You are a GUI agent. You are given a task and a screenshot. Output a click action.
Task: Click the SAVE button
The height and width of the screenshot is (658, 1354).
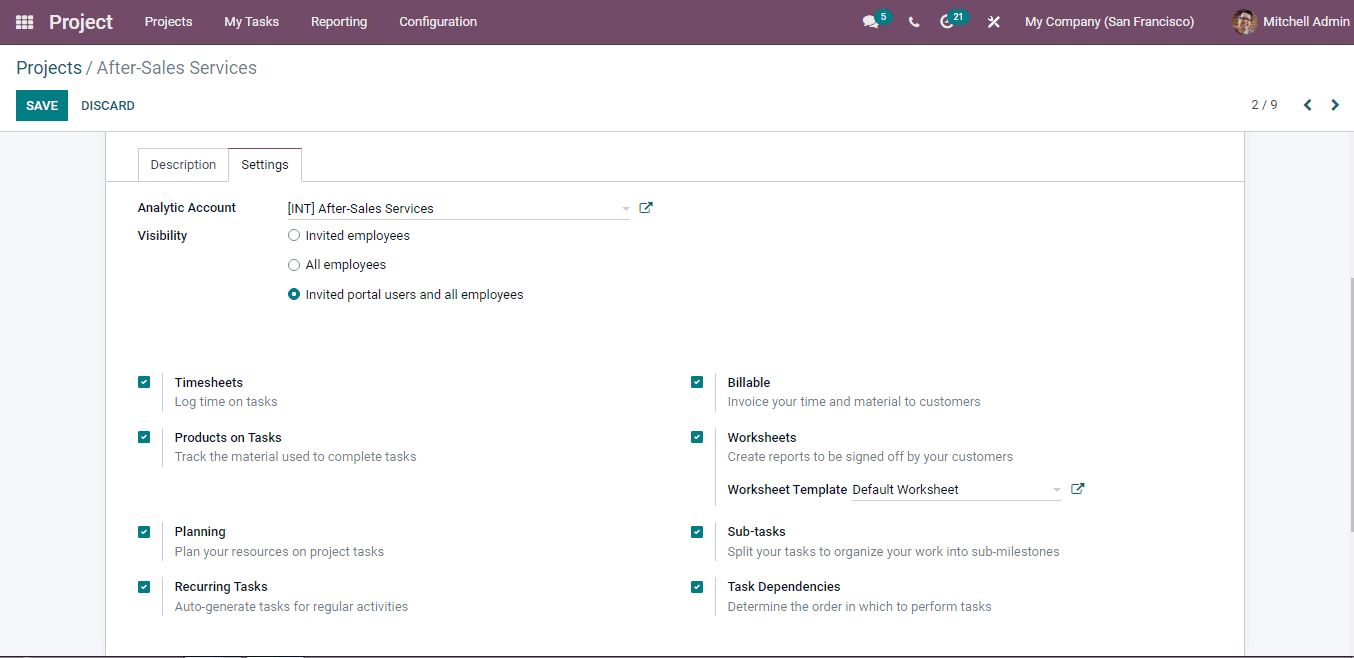pos(41,105)
